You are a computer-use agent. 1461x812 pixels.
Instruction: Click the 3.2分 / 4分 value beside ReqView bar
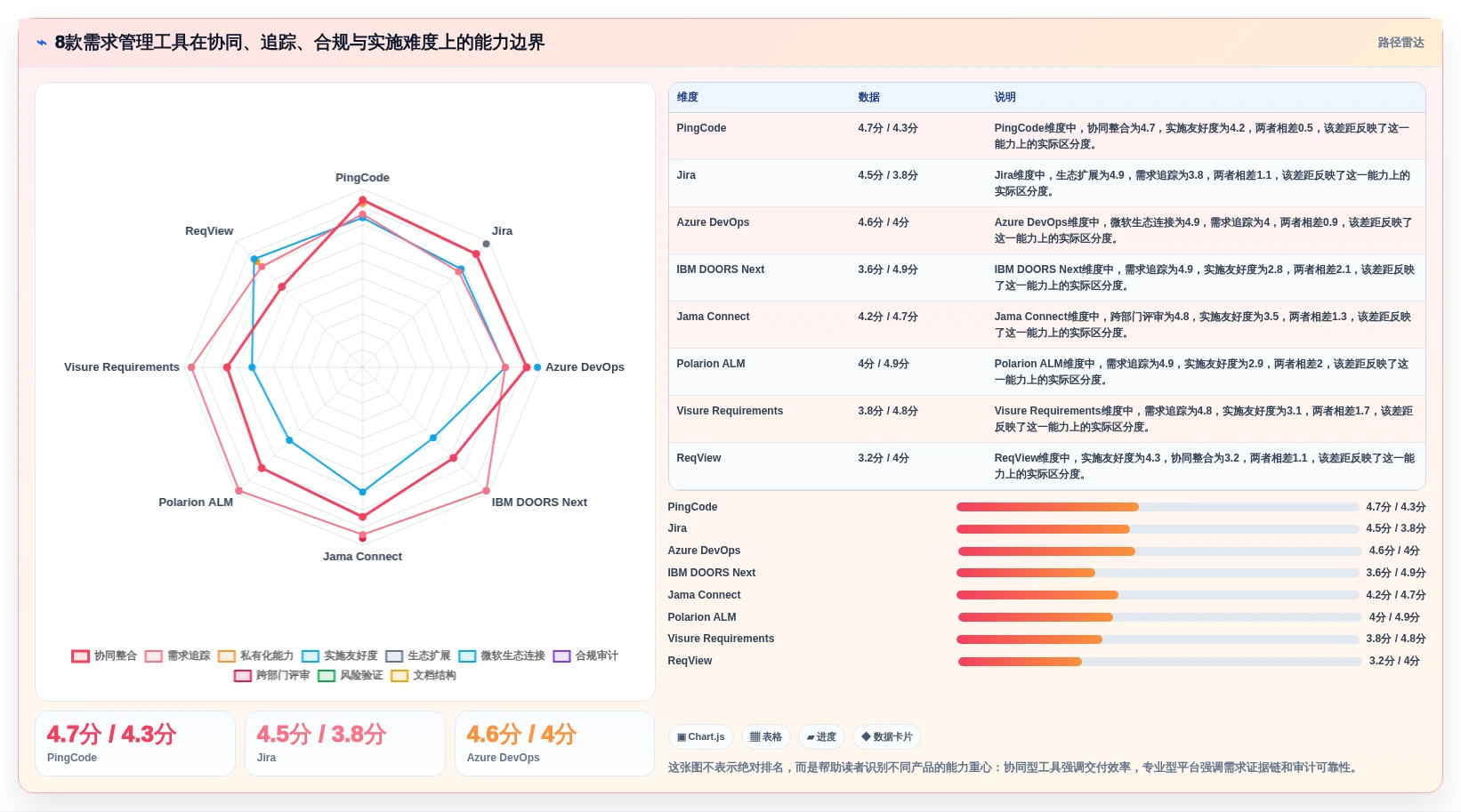point(1394,661)
